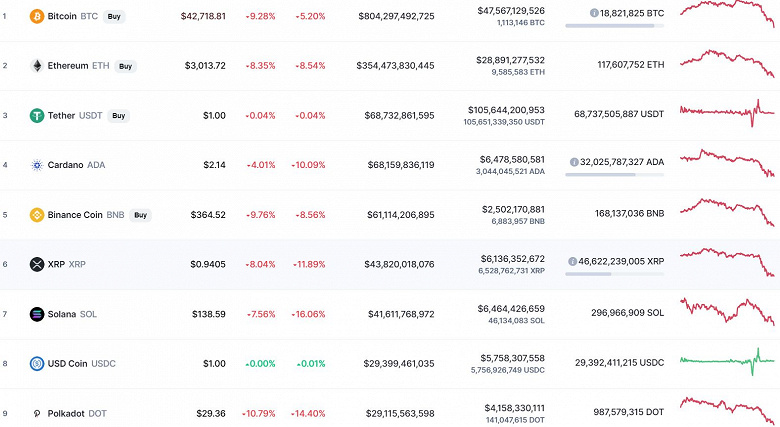This screenshot has height=427, width=780.
Task: Click the green Tether logo icon
Action: [37, 116]
